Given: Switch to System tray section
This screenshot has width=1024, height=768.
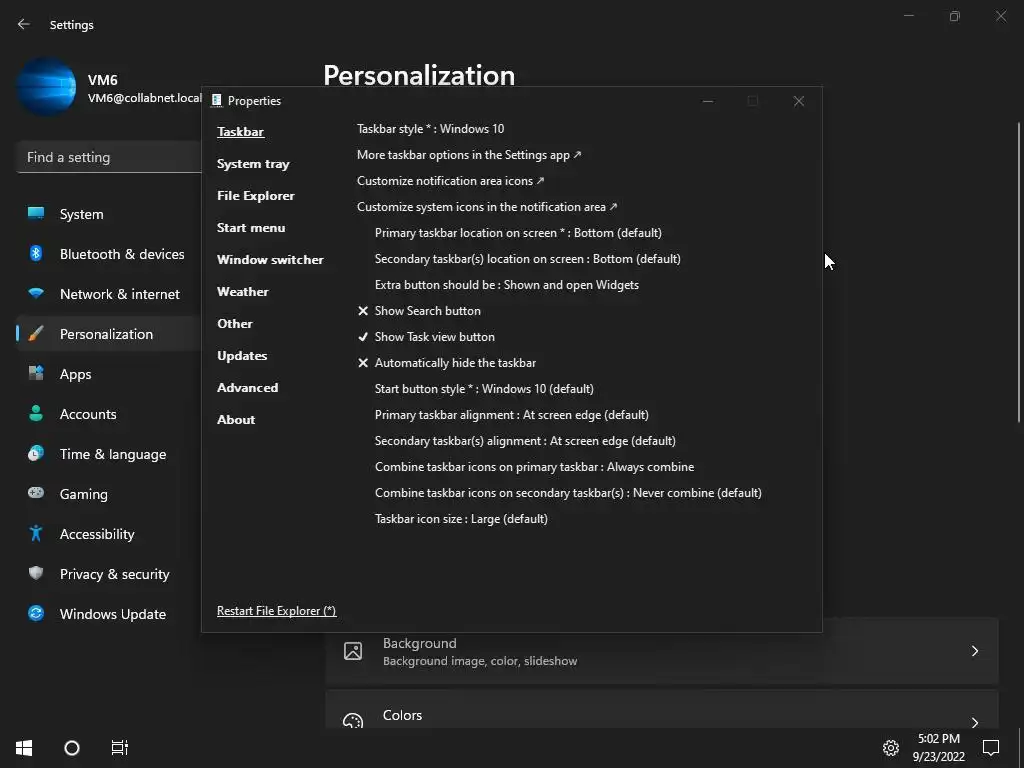Looking at the screenshot, I should coord(253,164).
